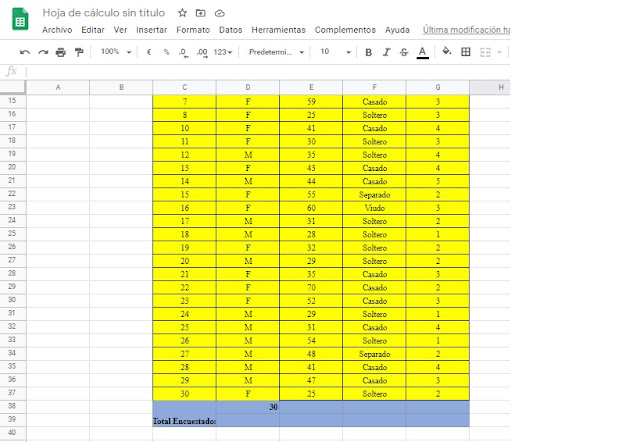Click the select-all corner box
This screenshot has width=640, height=442.
click(x=12, y=87)
